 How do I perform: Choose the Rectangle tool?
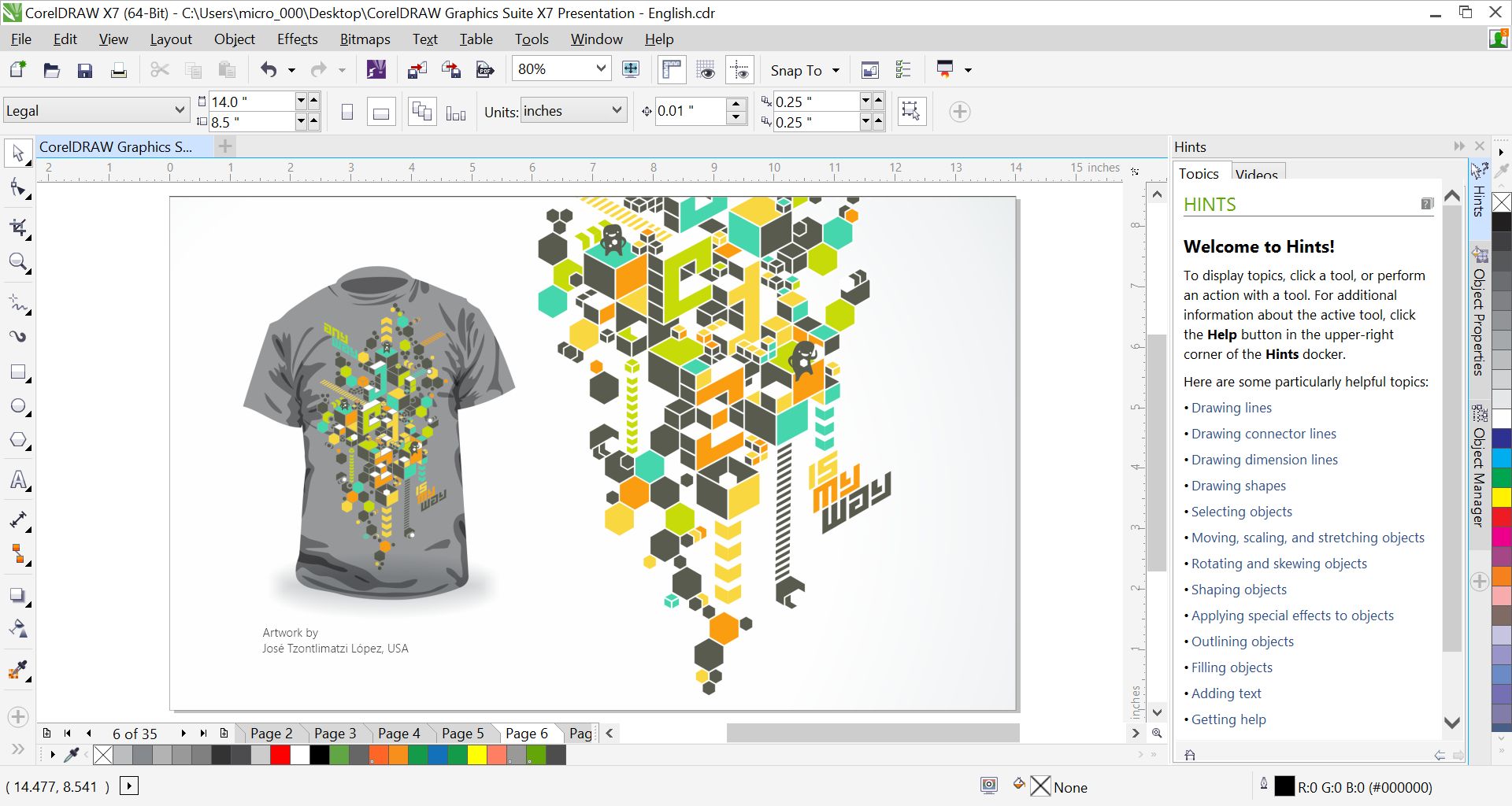pyautogui.click(x=17, y=372)
